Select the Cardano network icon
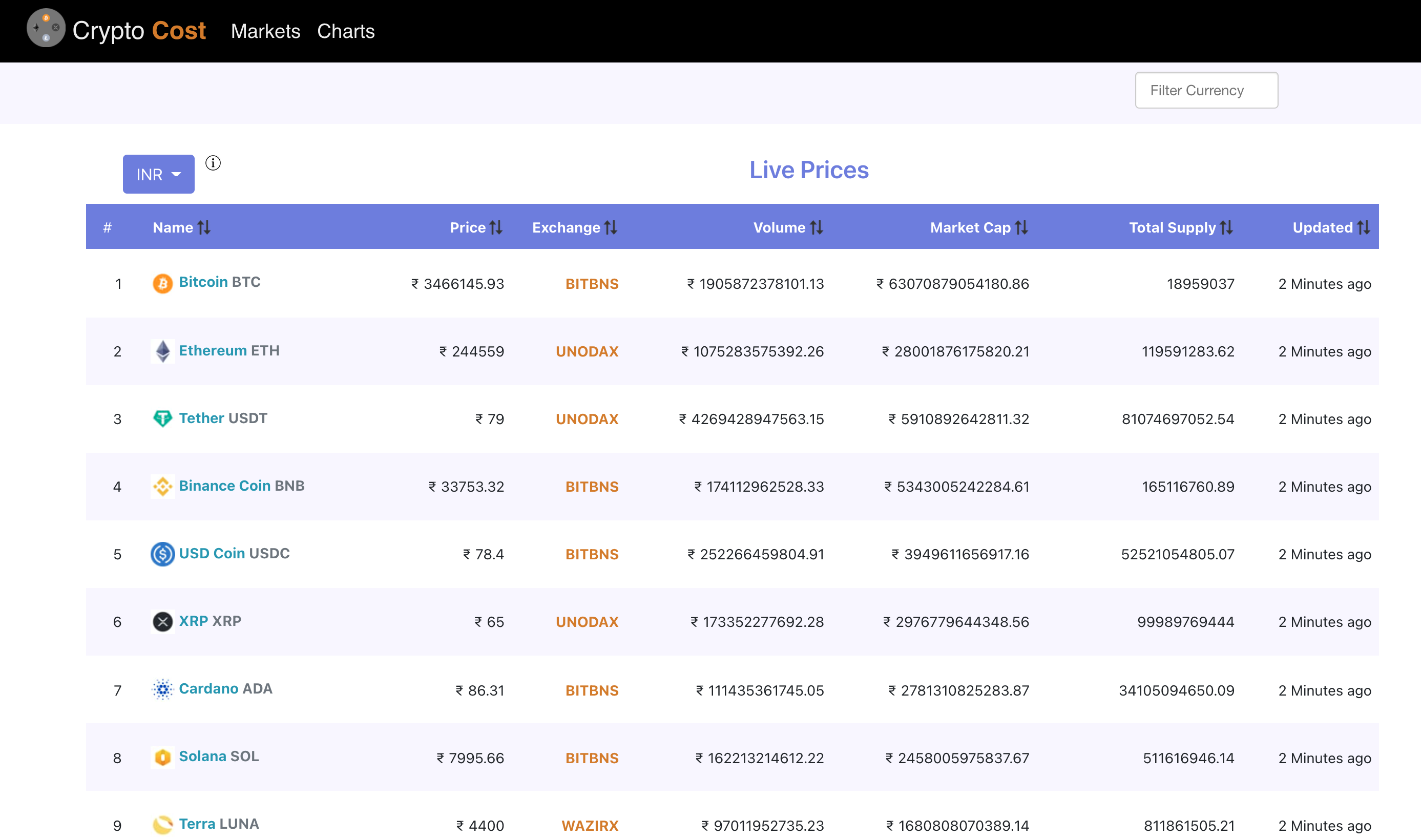Screen dimensions: 1421x840 pyautogui.click(x=162, y=689)
